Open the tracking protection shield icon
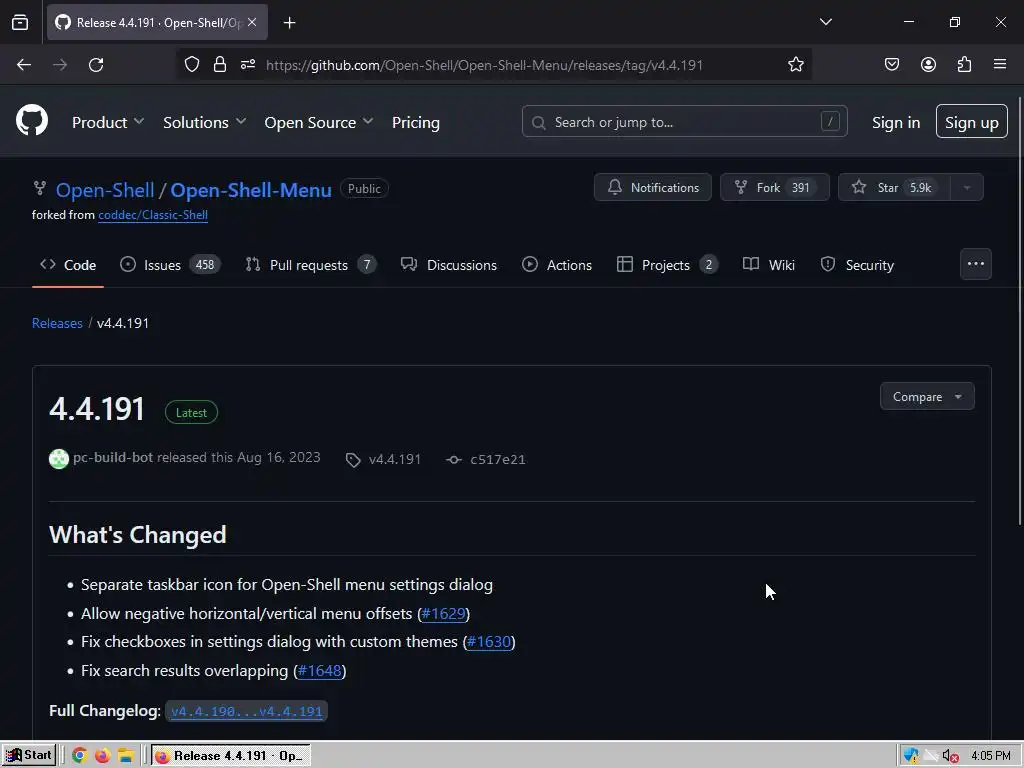The height and width of the screenshot is (768, 1024). (x=191, y=64)
